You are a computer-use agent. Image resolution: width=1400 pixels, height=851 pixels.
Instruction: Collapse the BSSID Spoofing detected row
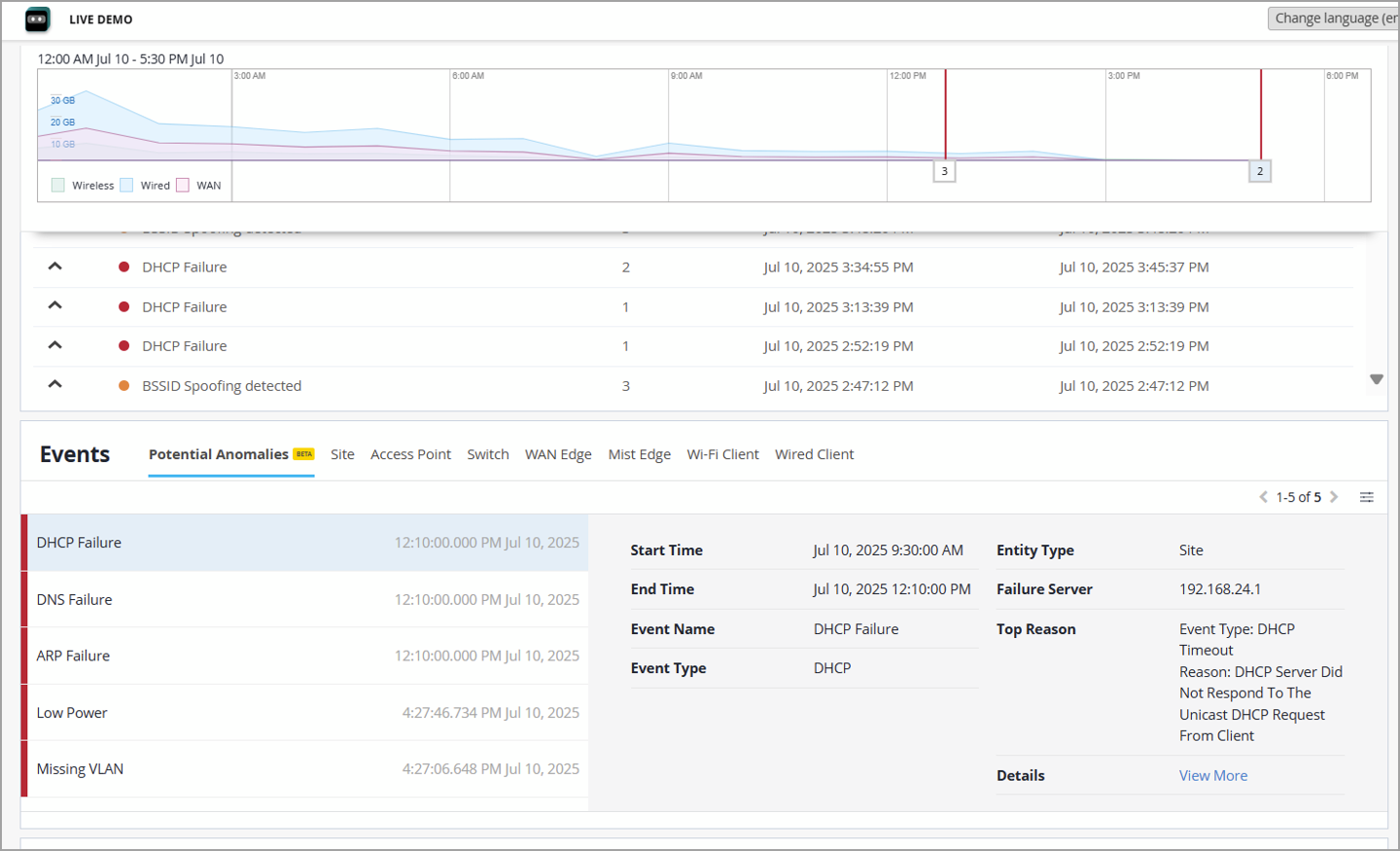point(55,385)
